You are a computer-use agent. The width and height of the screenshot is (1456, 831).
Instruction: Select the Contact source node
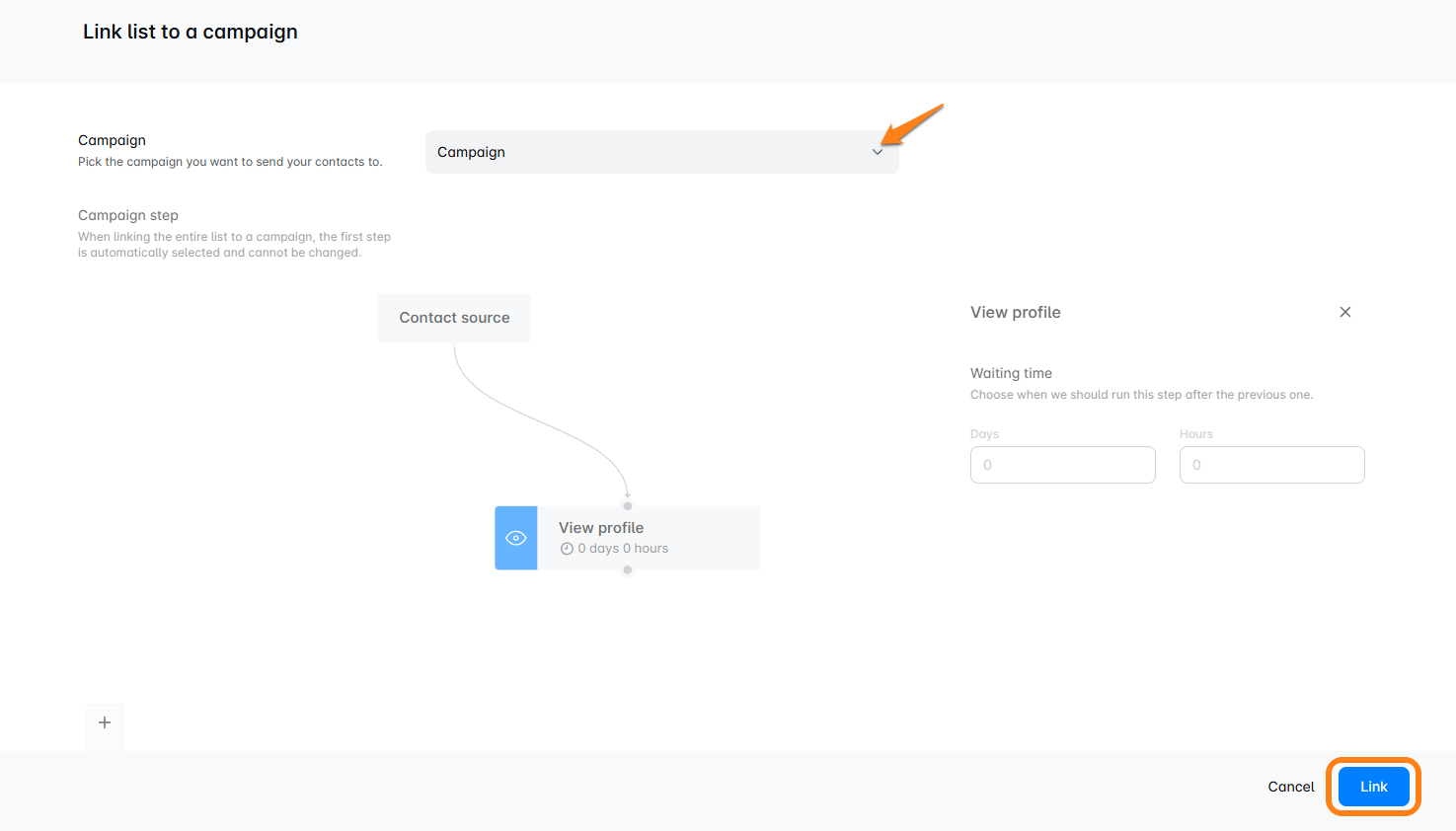click(x=454, y=318)
